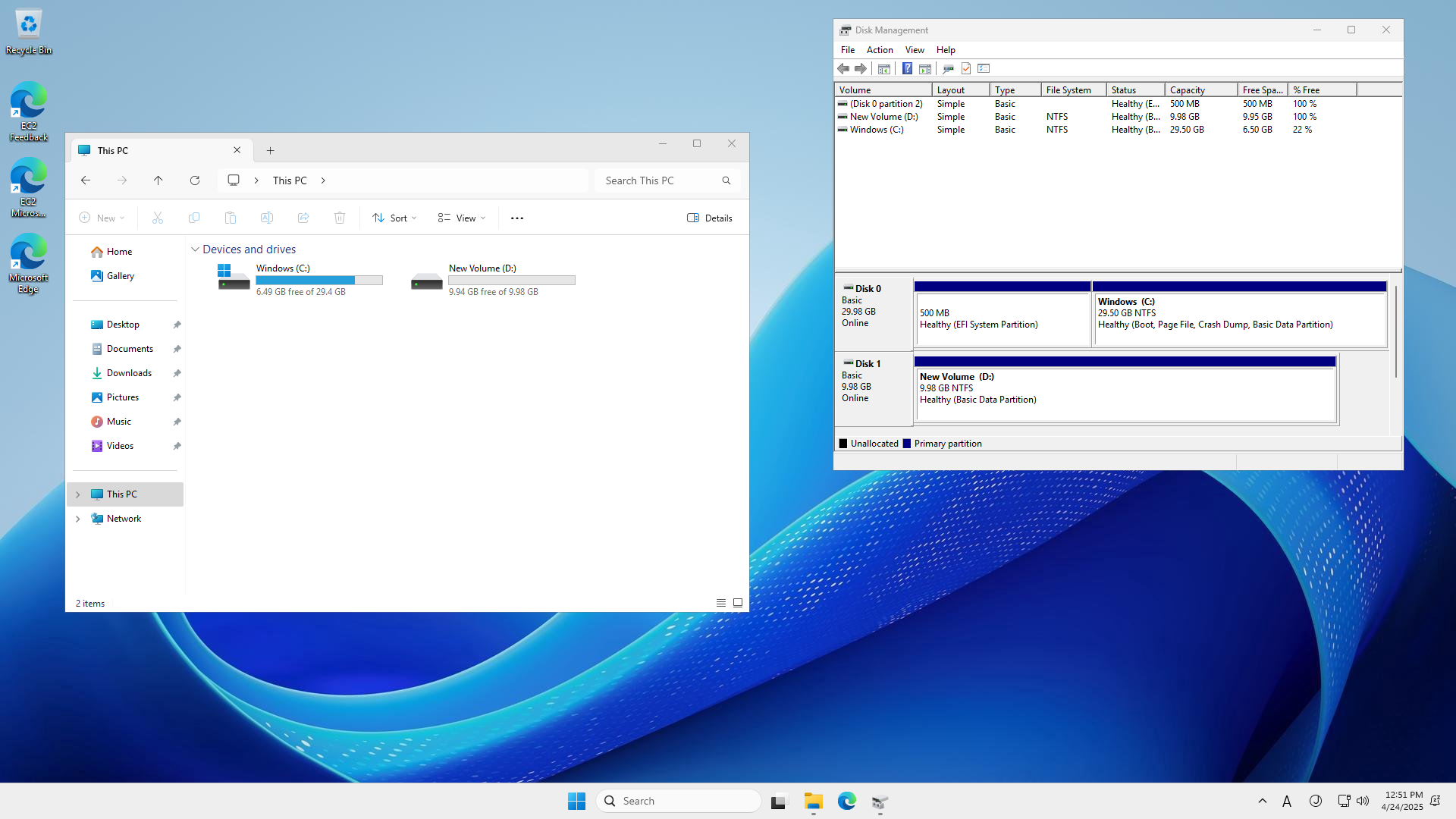
Task: Open Action menu in Disk Management
Action: 880,50
